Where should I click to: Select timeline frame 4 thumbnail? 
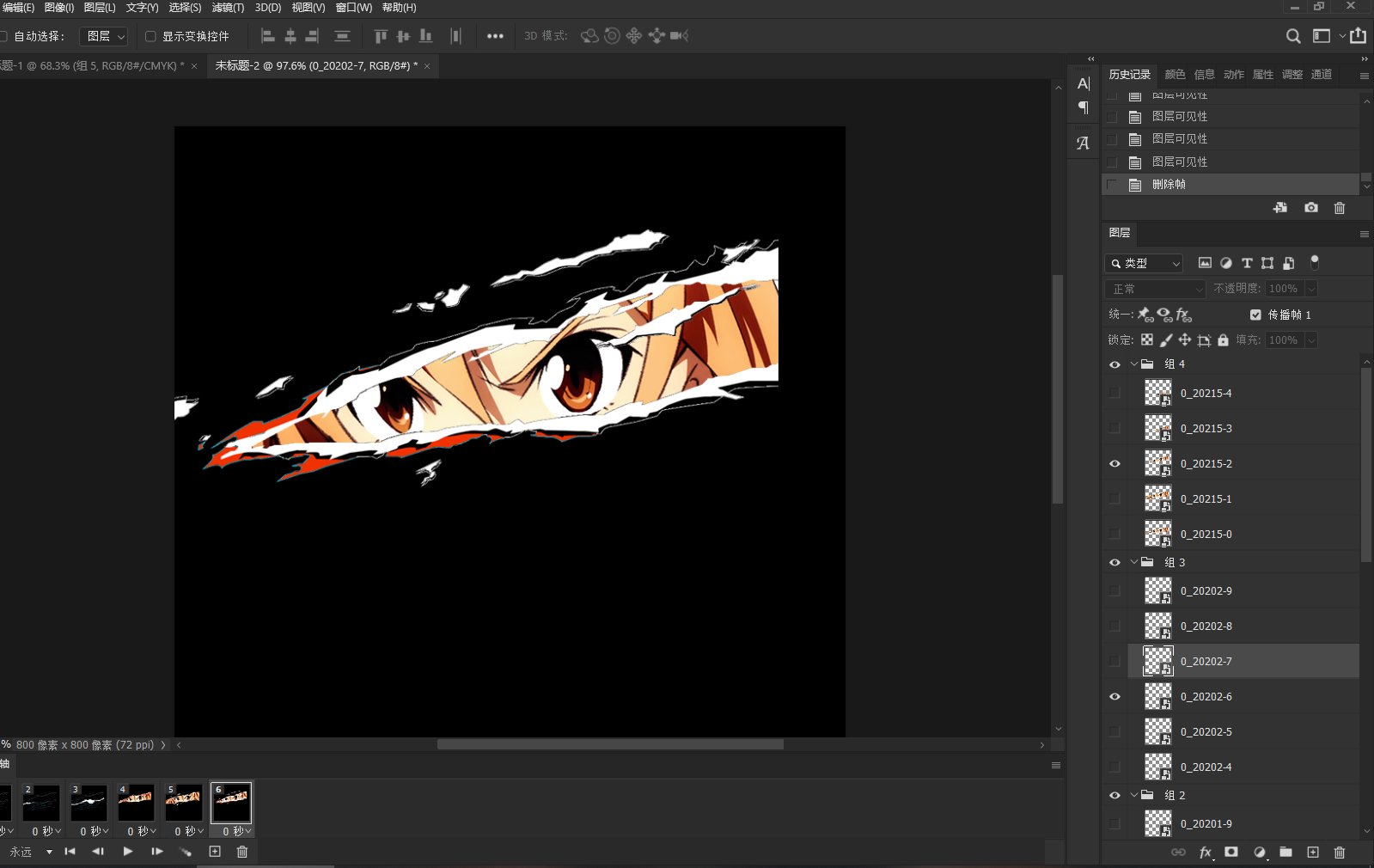click(137, 803)
